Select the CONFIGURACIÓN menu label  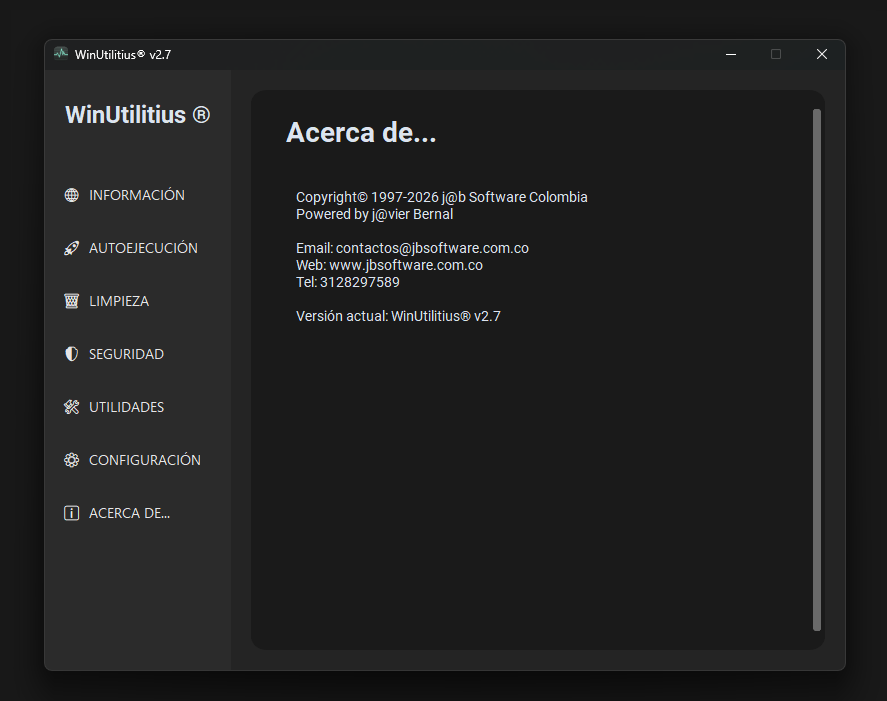click(x=145, y=460)
